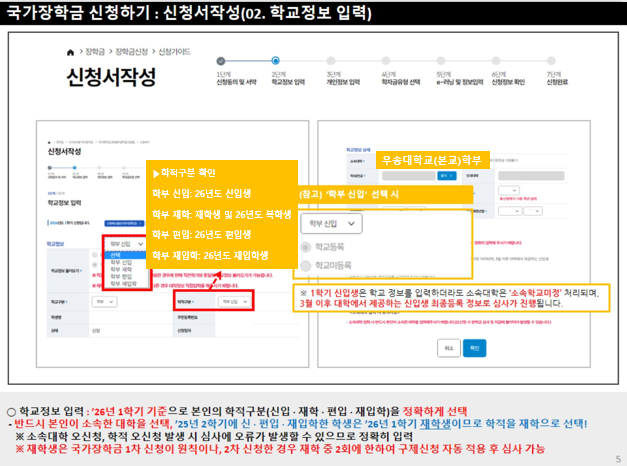Click step 2 학교정보 입력 circle
This screenshot has width=627, height=466.
(x=274, y=57)
